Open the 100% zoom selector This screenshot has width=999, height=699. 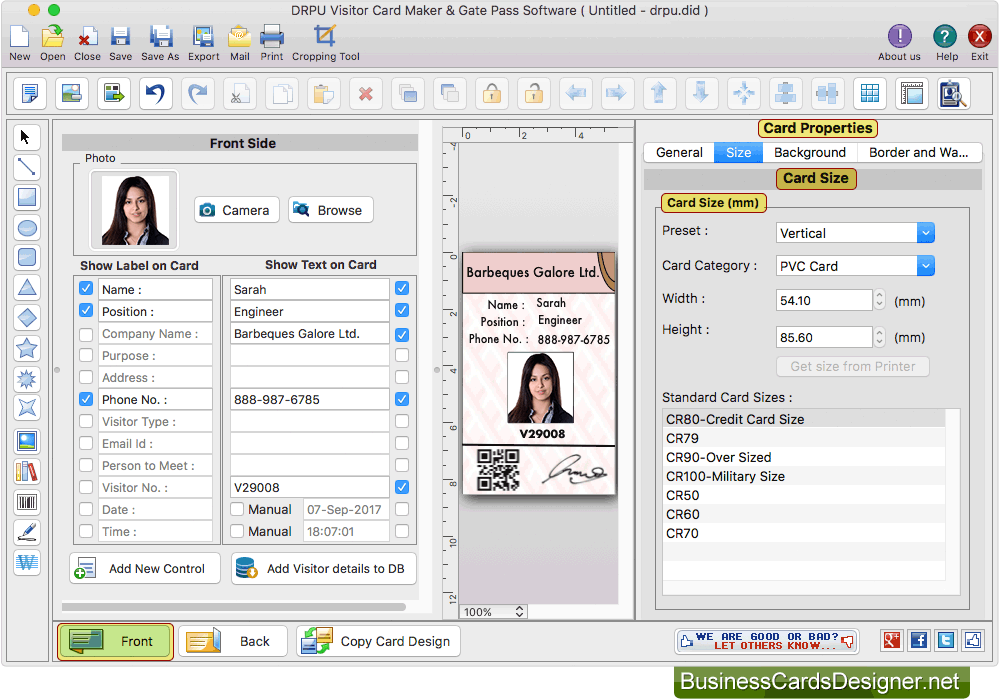(x=493, y=612)
